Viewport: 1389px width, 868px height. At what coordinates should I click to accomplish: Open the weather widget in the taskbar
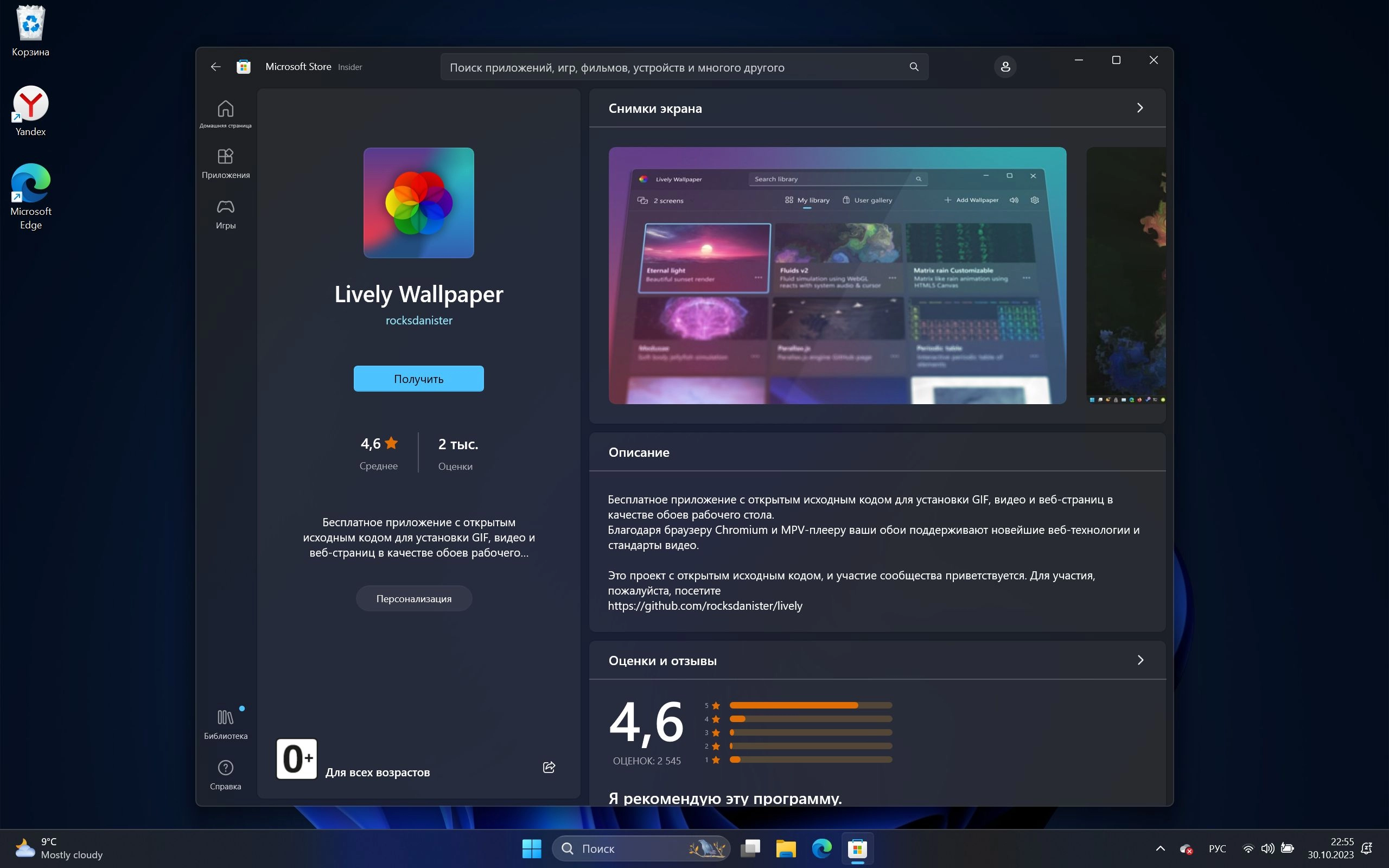click(59, 848)
